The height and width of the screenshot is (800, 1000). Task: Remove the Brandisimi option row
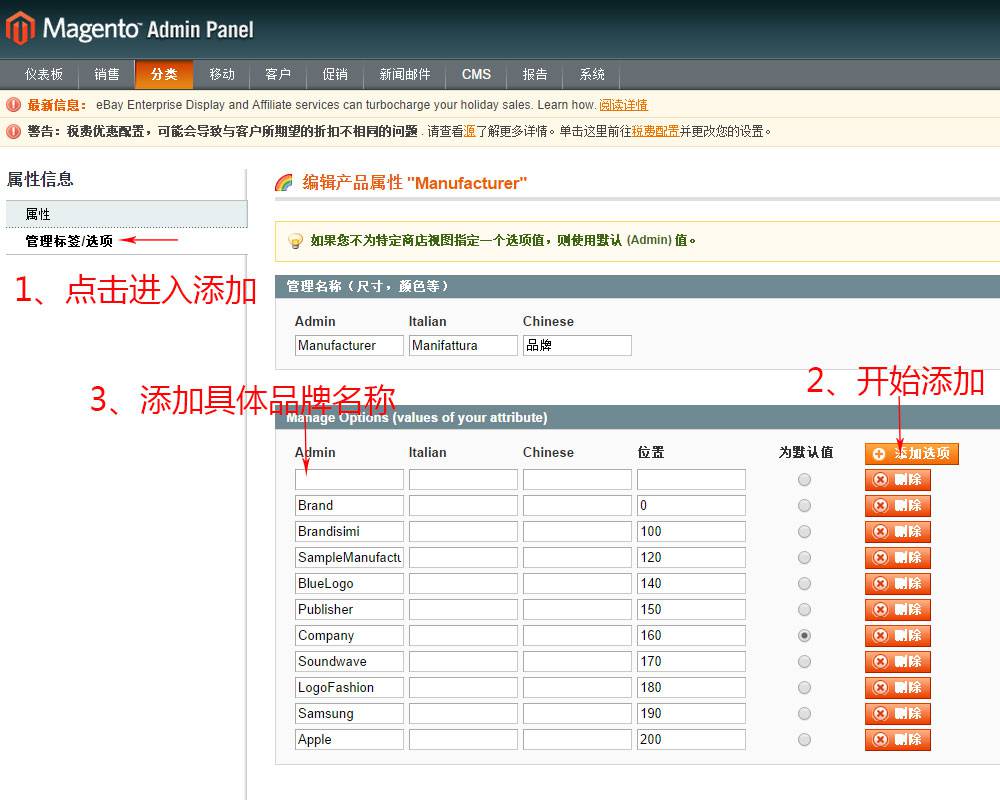tap(897, 531)
